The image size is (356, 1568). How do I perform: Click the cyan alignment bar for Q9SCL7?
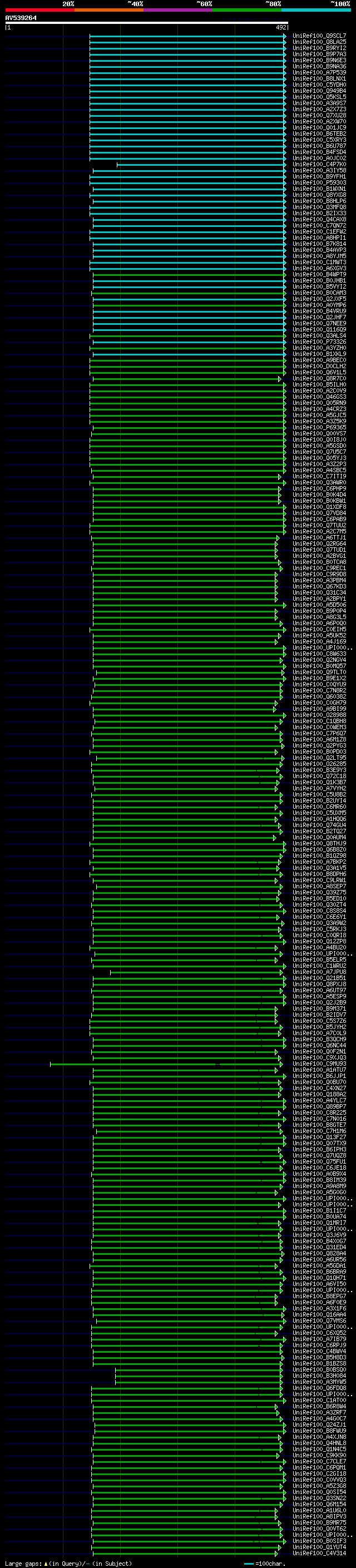click(x=188, y=36)
